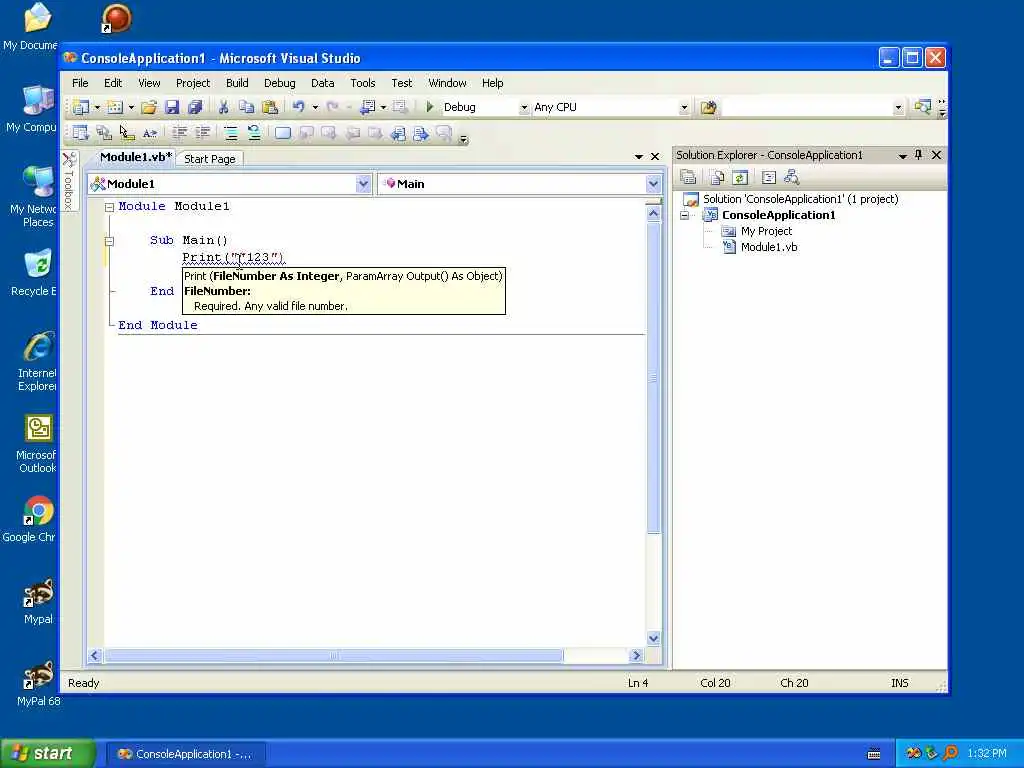Screen dimensions: 1024x768
Task: Open the File menu
Action: click(x=80, y=83)
